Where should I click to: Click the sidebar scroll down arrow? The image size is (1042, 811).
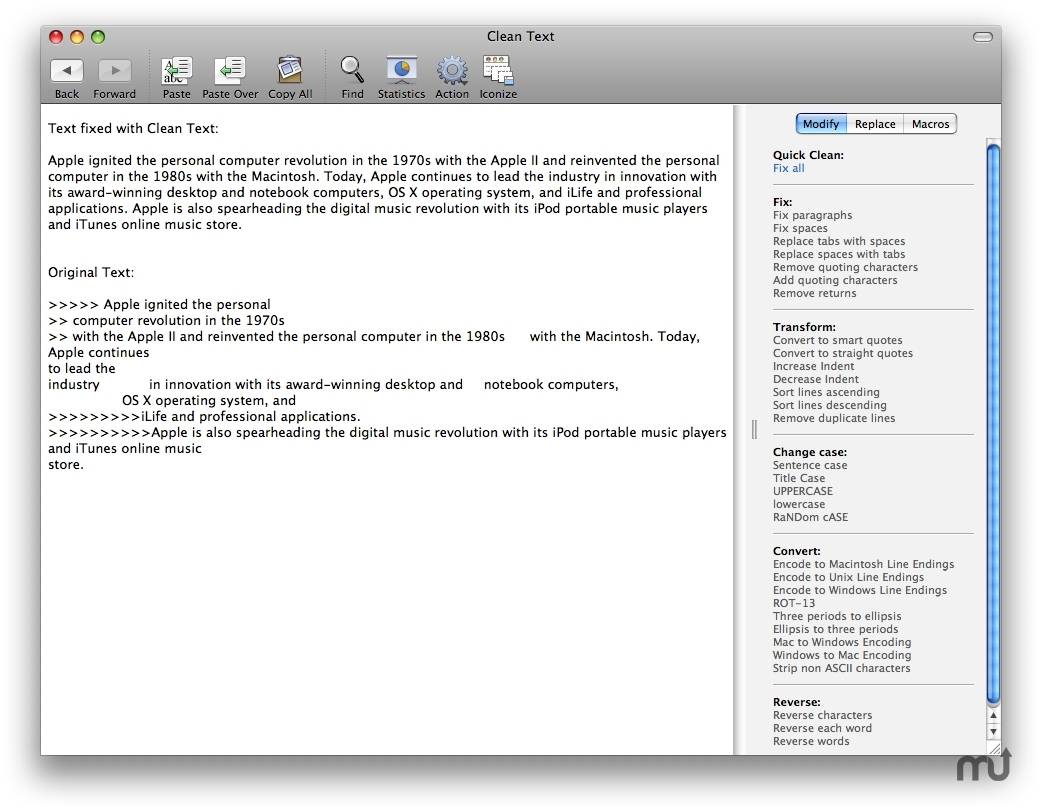993,731
